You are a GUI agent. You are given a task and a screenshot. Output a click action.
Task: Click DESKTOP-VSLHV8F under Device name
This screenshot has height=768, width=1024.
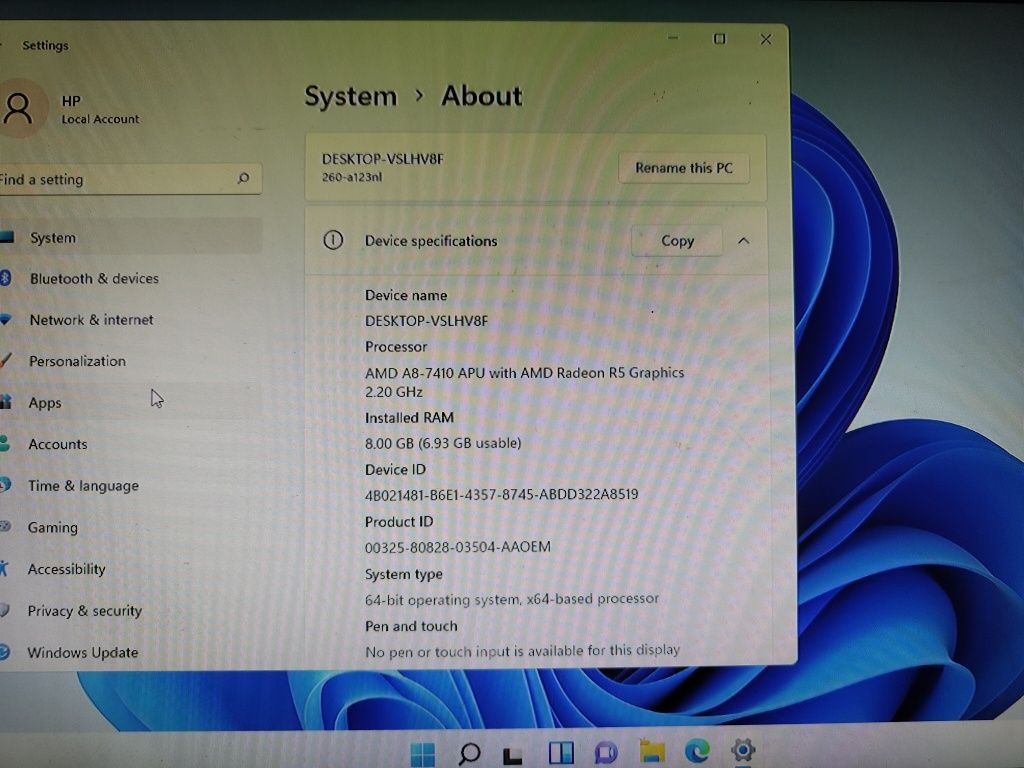coord(426,321)
